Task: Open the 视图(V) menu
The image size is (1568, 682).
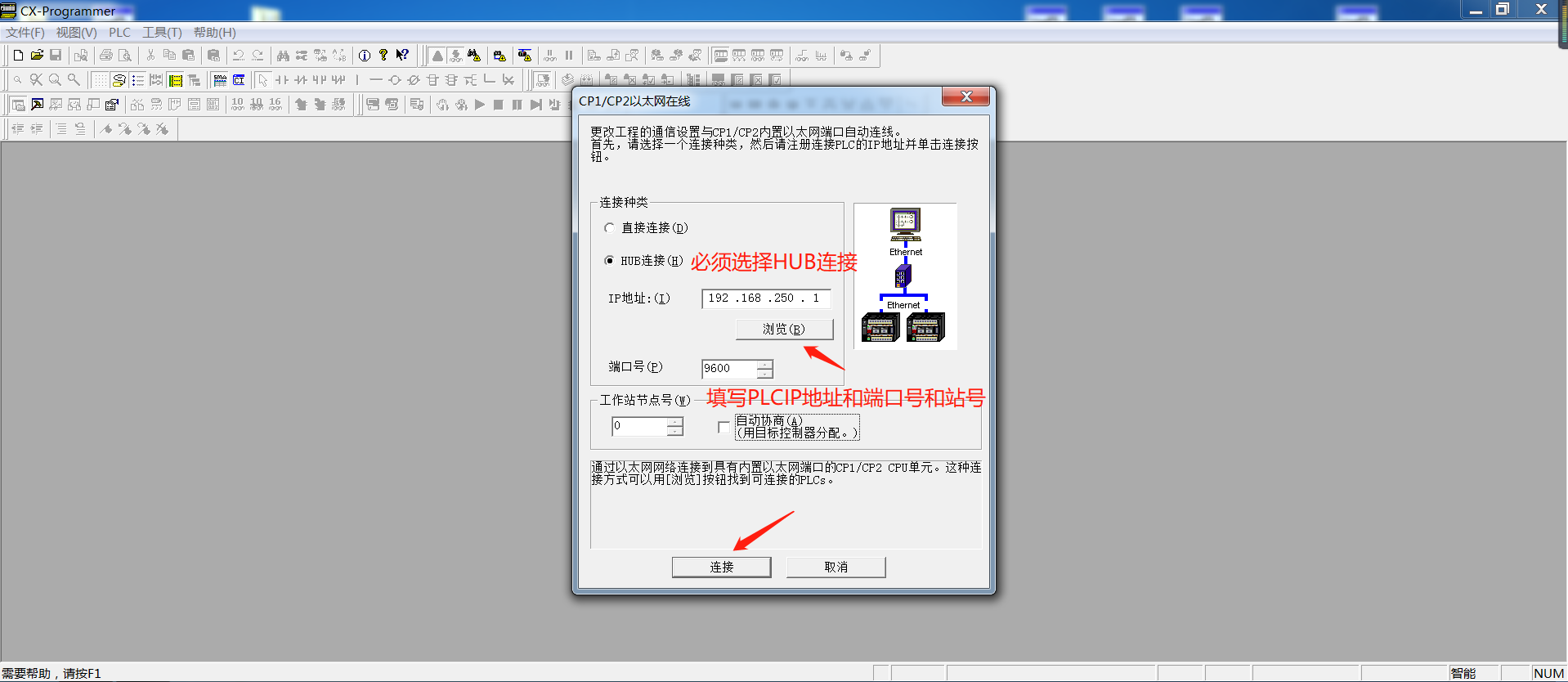Action: pyautogui.click(x=76, y=33)
